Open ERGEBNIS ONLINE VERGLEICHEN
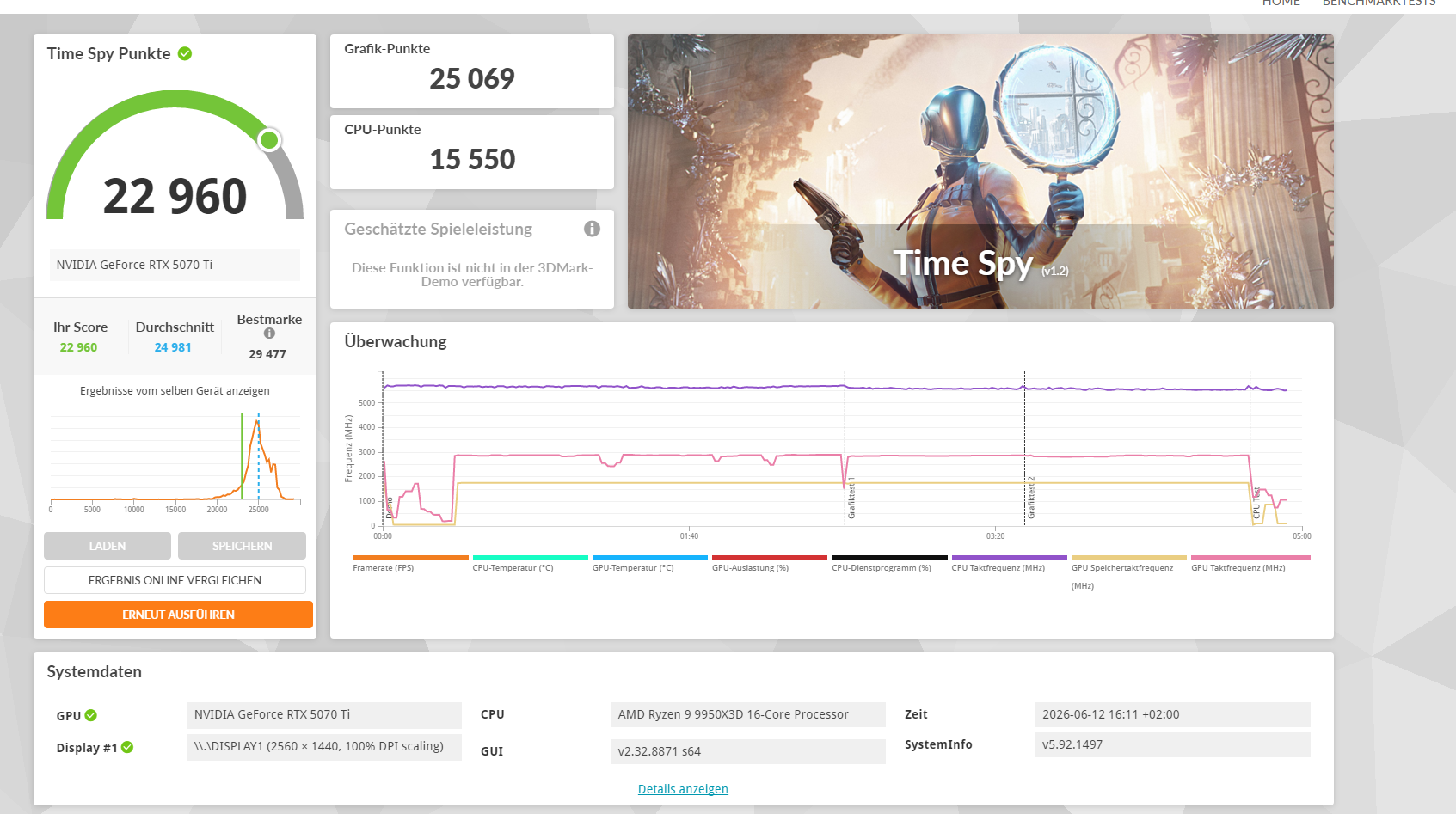1456x814 pixels. (x=175, y=580)
